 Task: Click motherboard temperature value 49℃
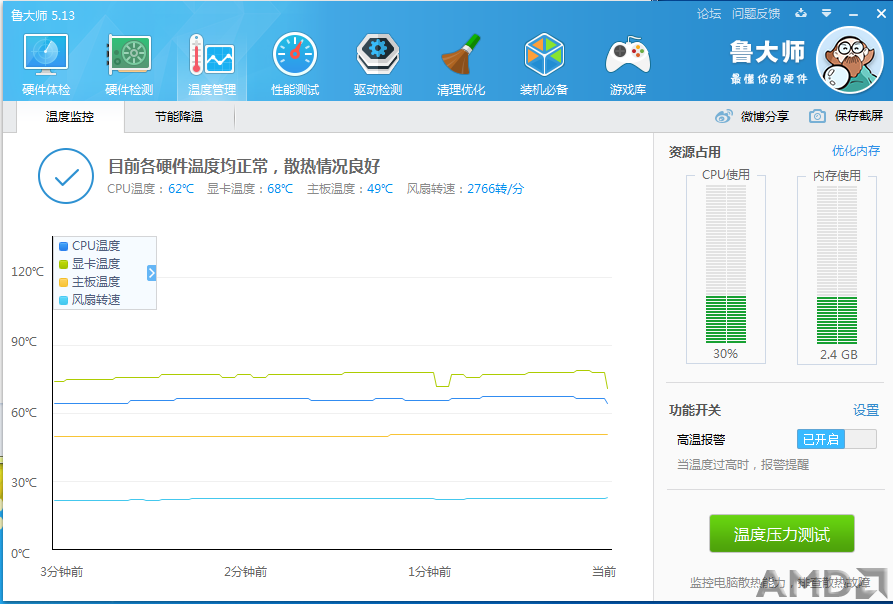coord(380,188)
